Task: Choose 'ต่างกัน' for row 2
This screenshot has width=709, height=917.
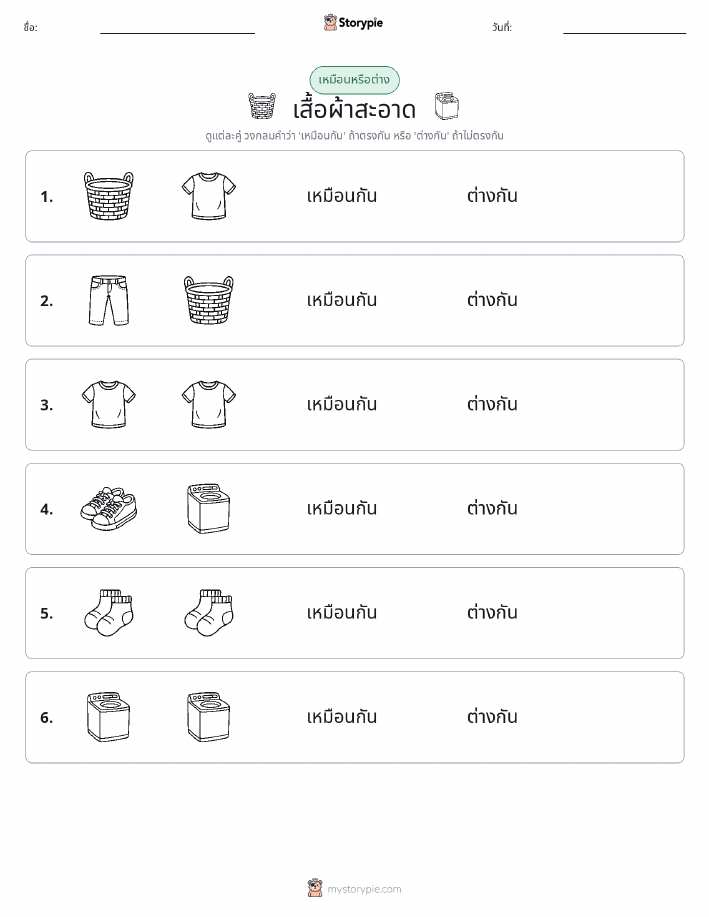Action: coord(492,300)
